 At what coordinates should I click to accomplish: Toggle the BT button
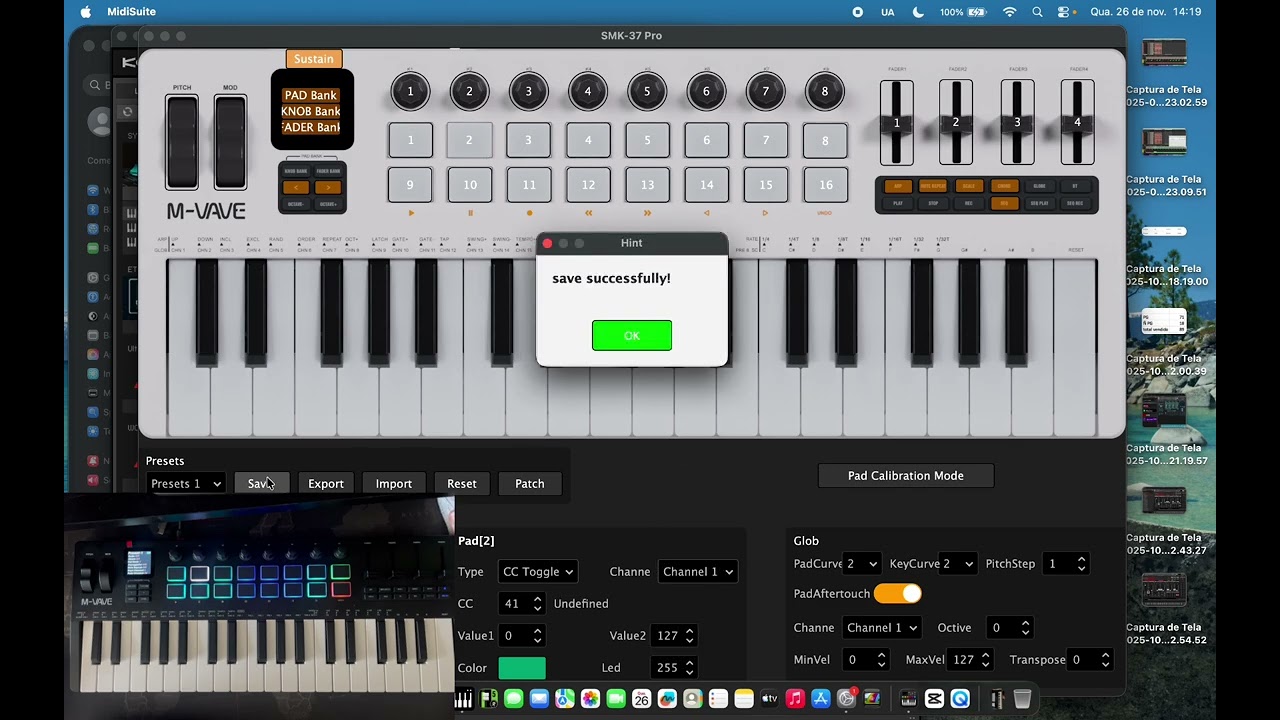[x=1075, y=186]
